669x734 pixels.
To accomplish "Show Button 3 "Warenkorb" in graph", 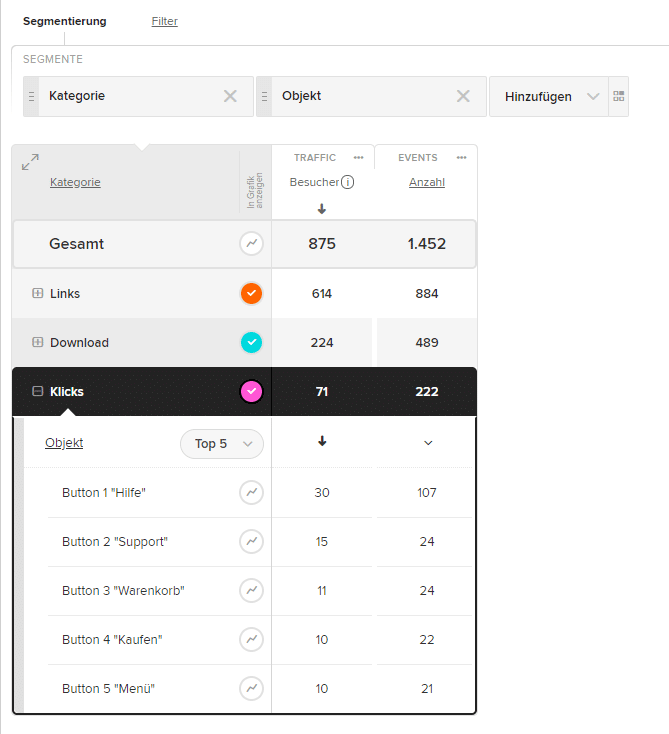I will tap(251, 590).
